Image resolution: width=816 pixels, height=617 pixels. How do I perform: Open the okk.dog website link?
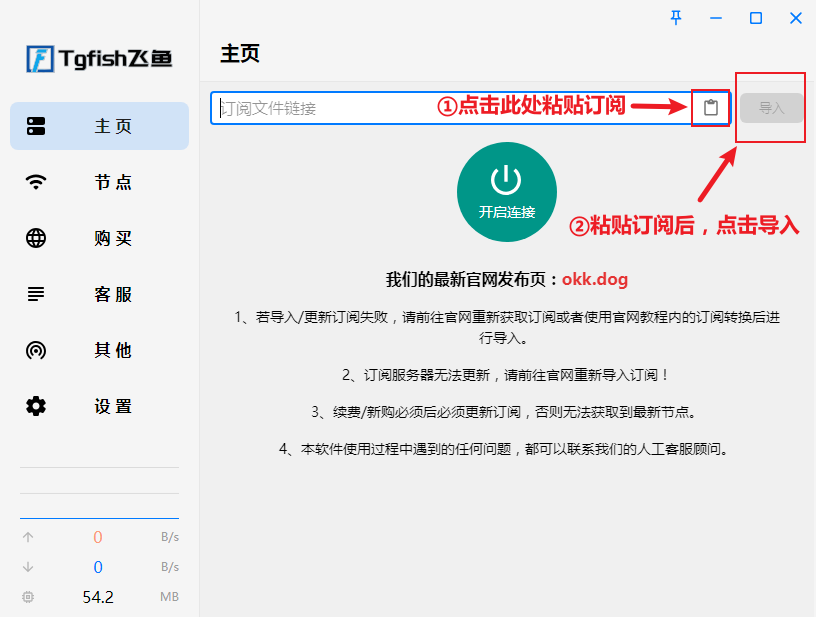pyautogui.click(x=594, y=279)
